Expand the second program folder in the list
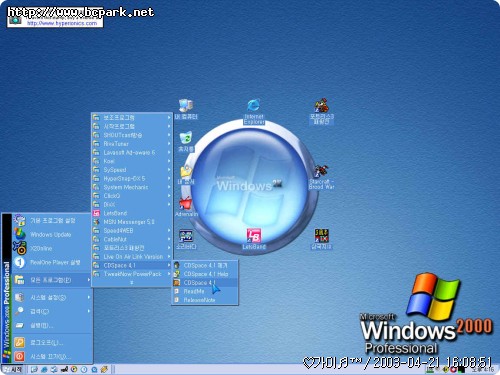The image size is (500, 375). point(132,126)
